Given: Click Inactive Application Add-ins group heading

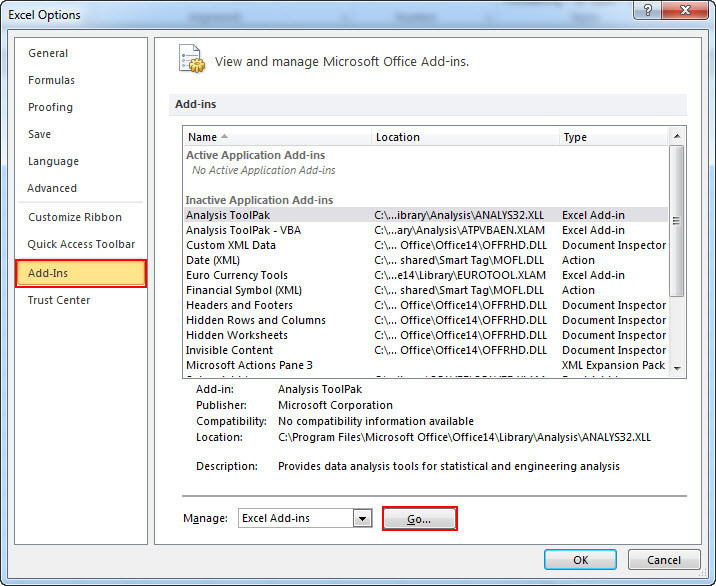Looking at the screenshot, I should pyautogui.click(x=259, y=200).
